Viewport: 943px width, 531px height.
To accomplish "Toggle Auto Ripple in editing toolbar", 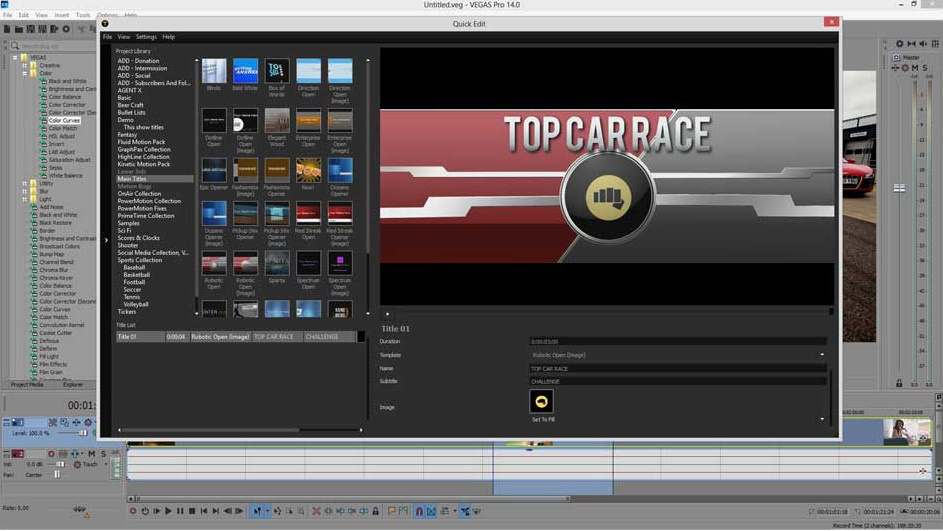I will [x=444, y=511].
